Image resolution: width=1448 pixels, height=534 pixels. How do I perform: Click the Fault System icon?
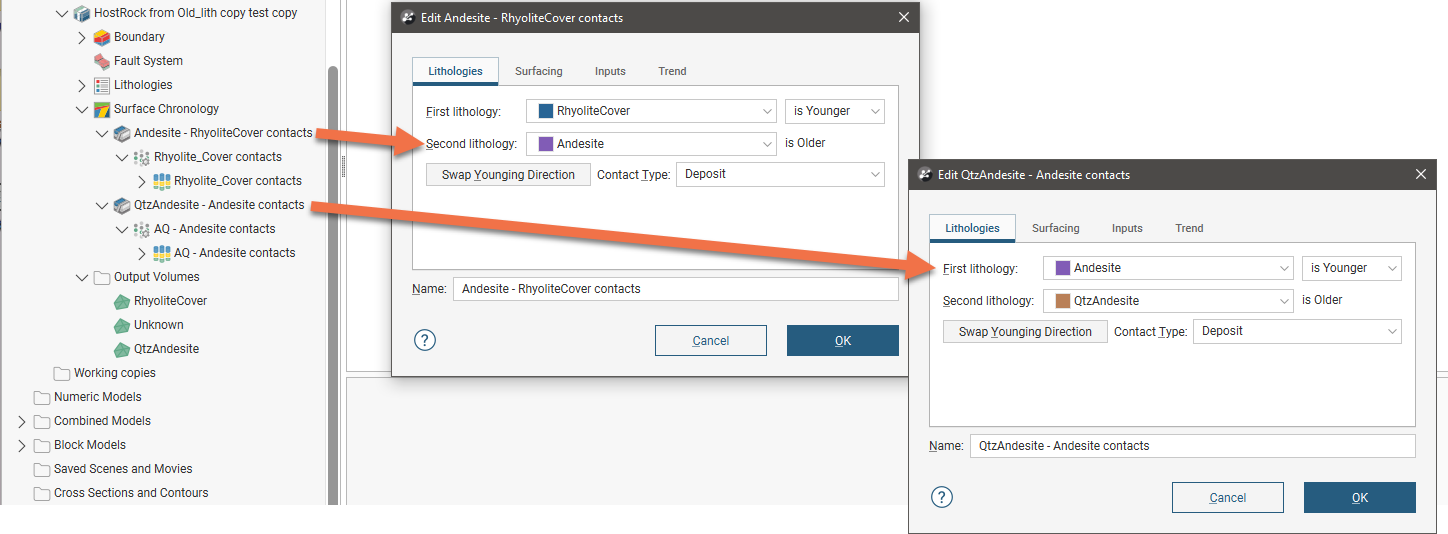click(x=101, y=61)
